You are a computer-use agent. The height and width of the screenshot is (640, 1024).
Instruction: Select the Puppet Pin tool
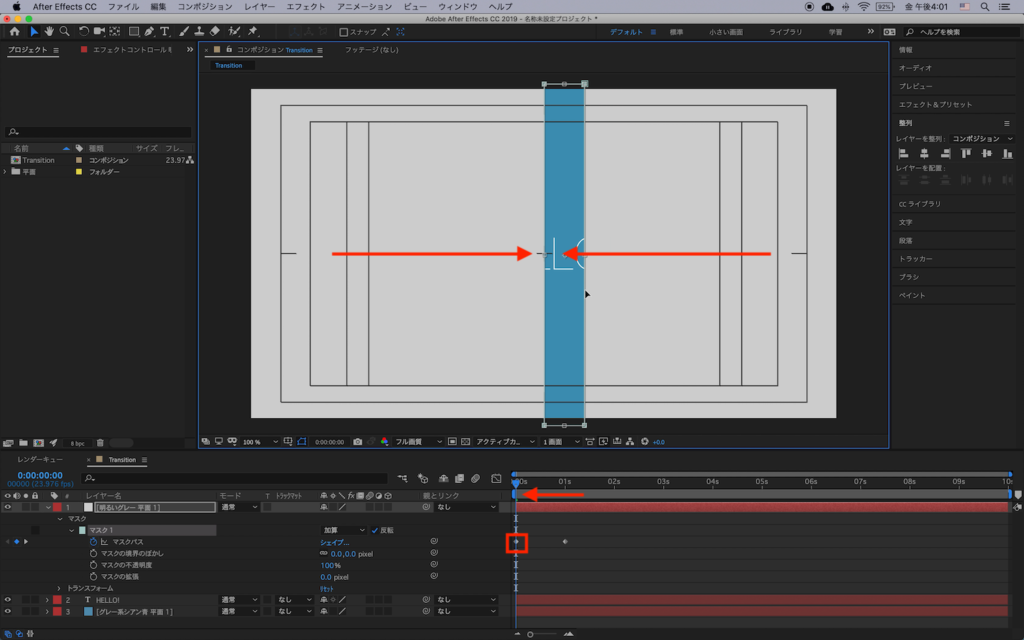[253, 31]
